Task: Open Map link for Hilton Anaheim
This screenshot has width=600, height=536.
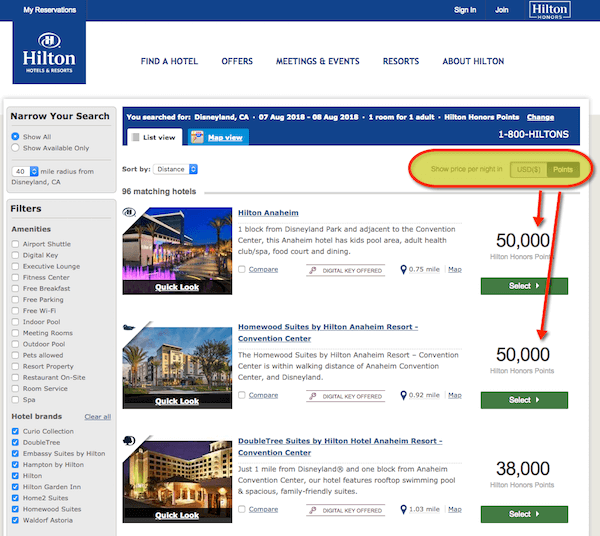Action: click(455, 269)
